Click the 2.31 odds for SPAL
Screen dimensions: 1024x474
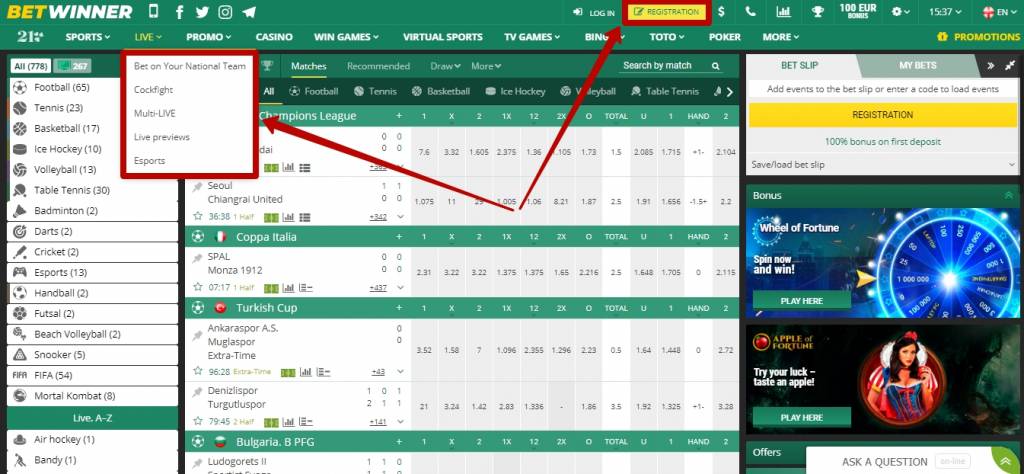pos(424,272)
